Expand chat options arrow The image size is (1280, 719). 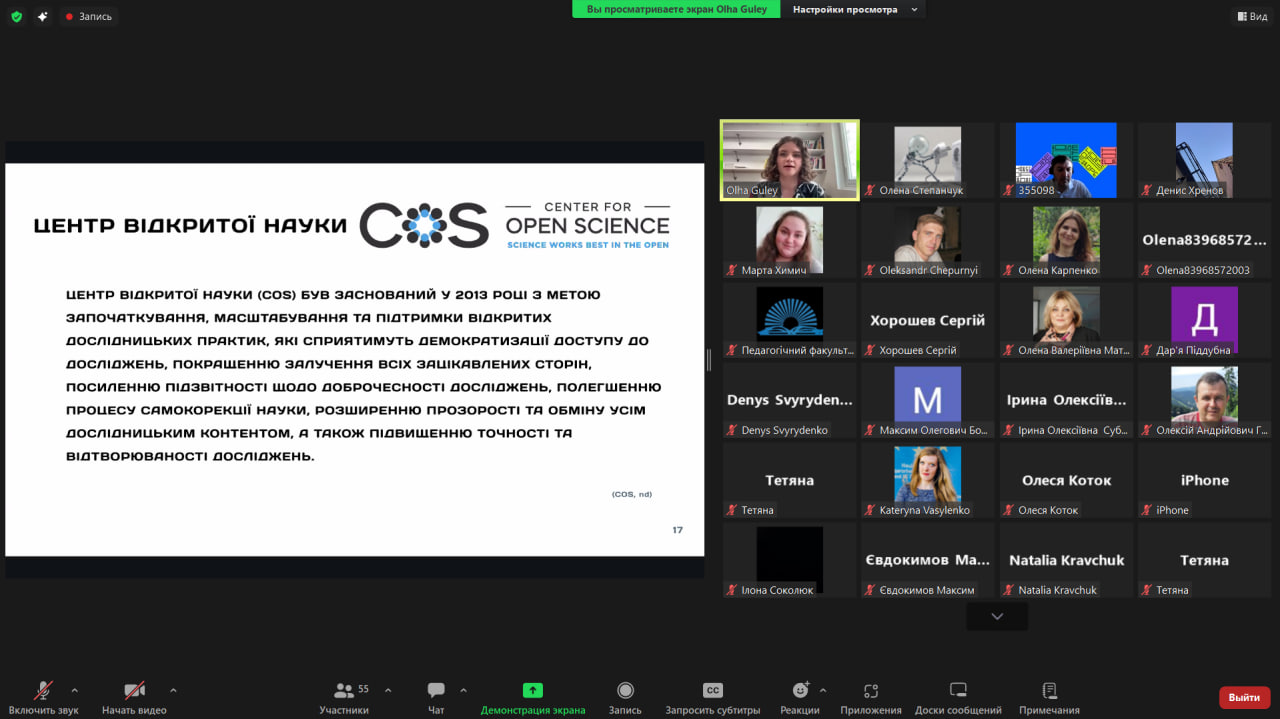(463, 689)
